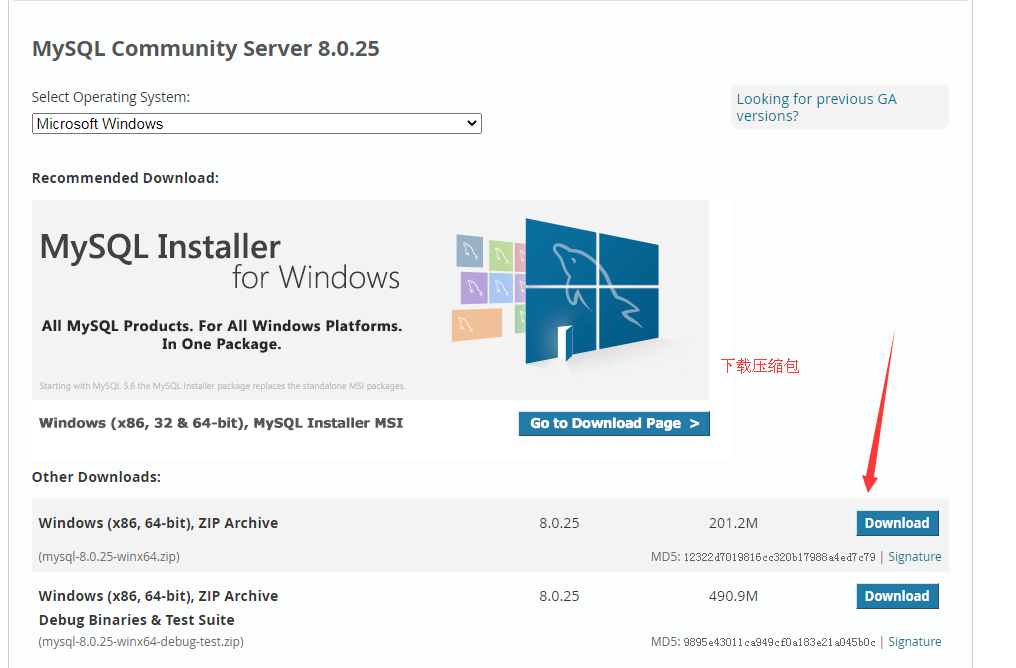The image size is (1016, 668).
Task: Click version 8.0.25 in Debug Binaries row
Action: [559, 596]
